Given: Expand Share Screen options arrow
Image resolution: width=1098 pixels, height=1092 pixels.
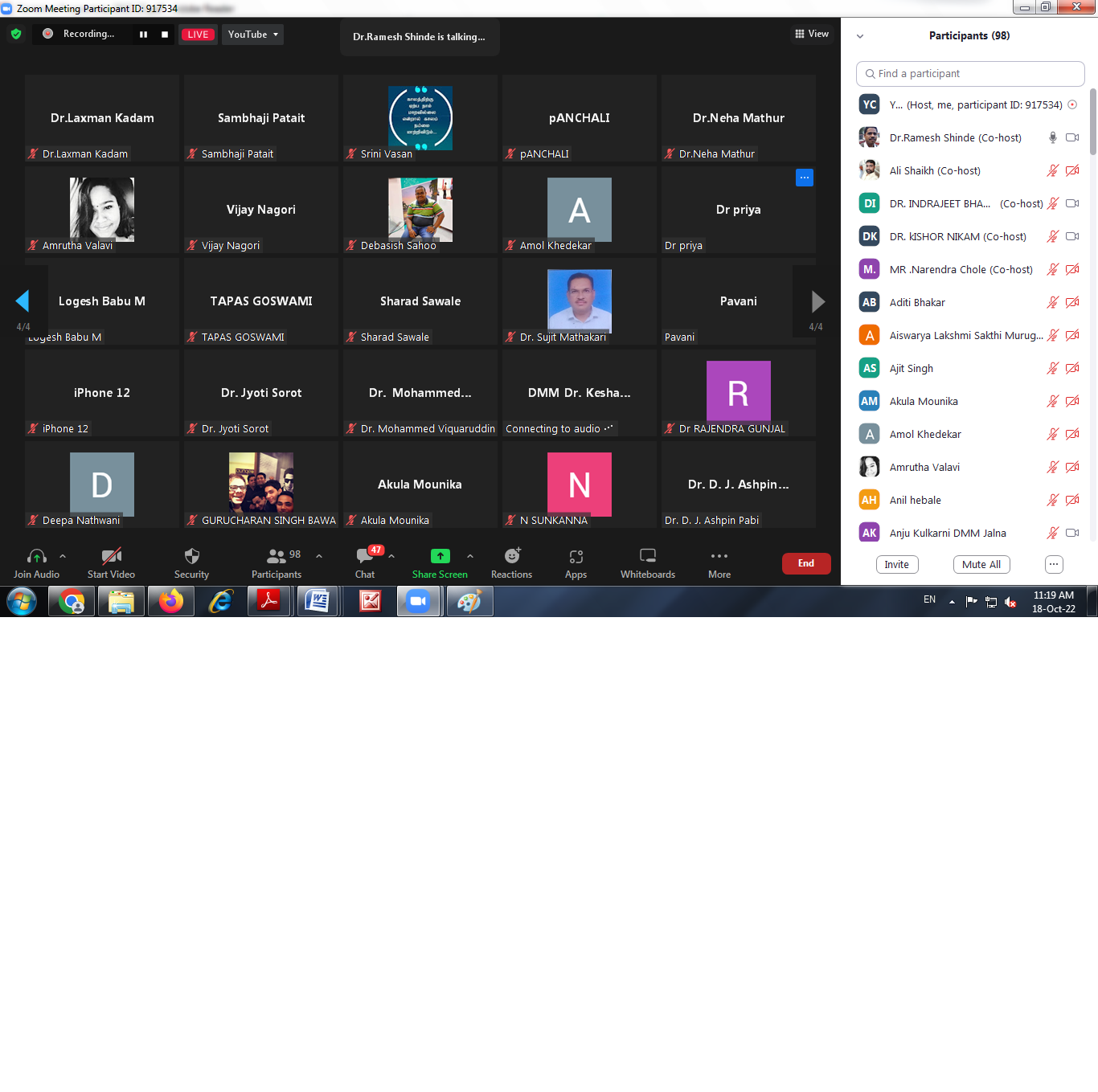Looking at the screenshot, I should [x=470, y=556].
